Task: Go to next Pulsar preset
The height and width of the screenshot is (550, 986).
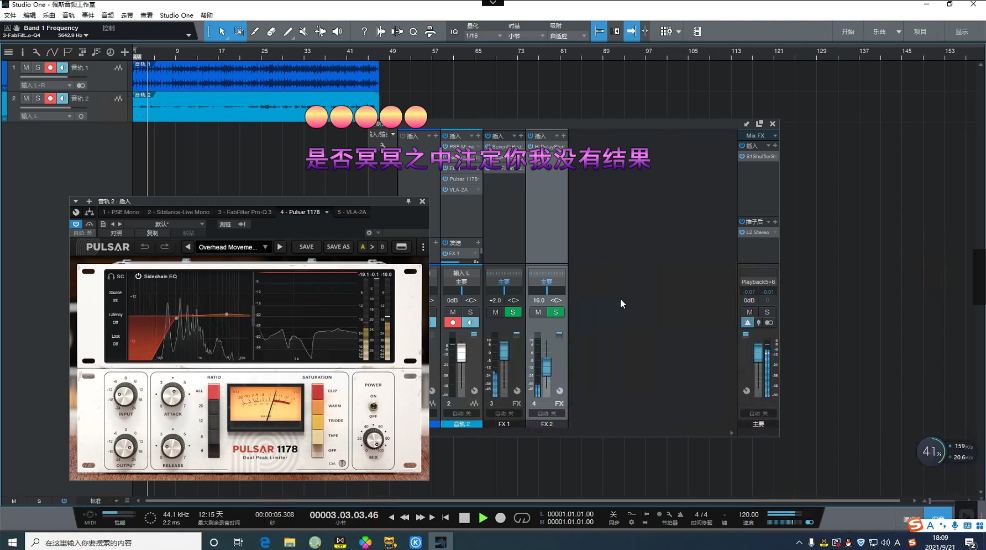Action: [280, 247]
